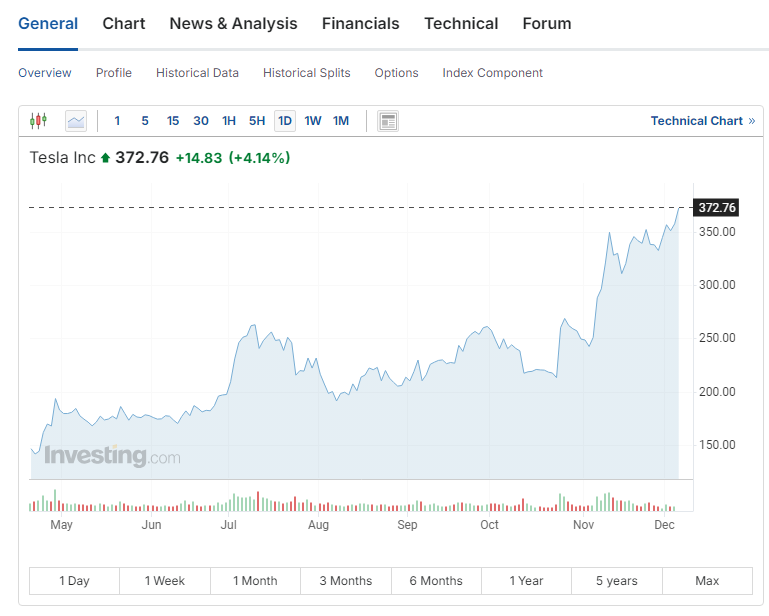Set the 5 minute interval
769x616 pixels.
point(145,121)
